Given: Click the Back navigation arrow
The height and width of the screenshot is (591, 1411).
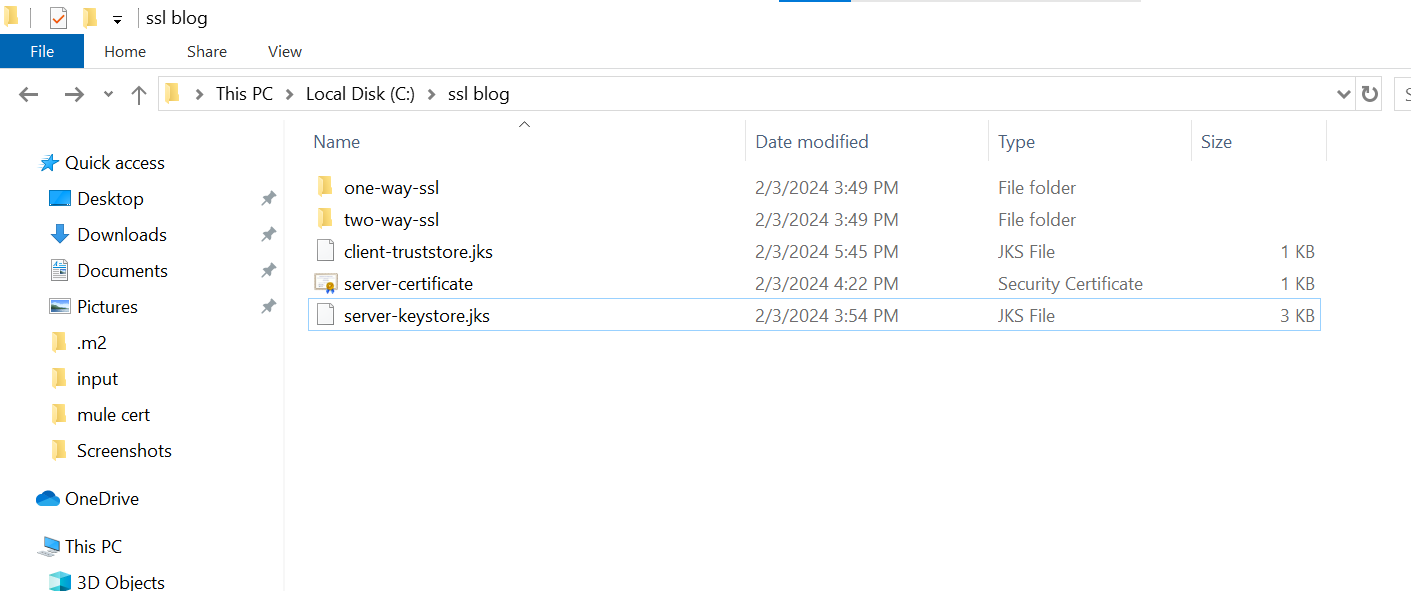Looking at the screenshot, I should [x=28, y=94].
